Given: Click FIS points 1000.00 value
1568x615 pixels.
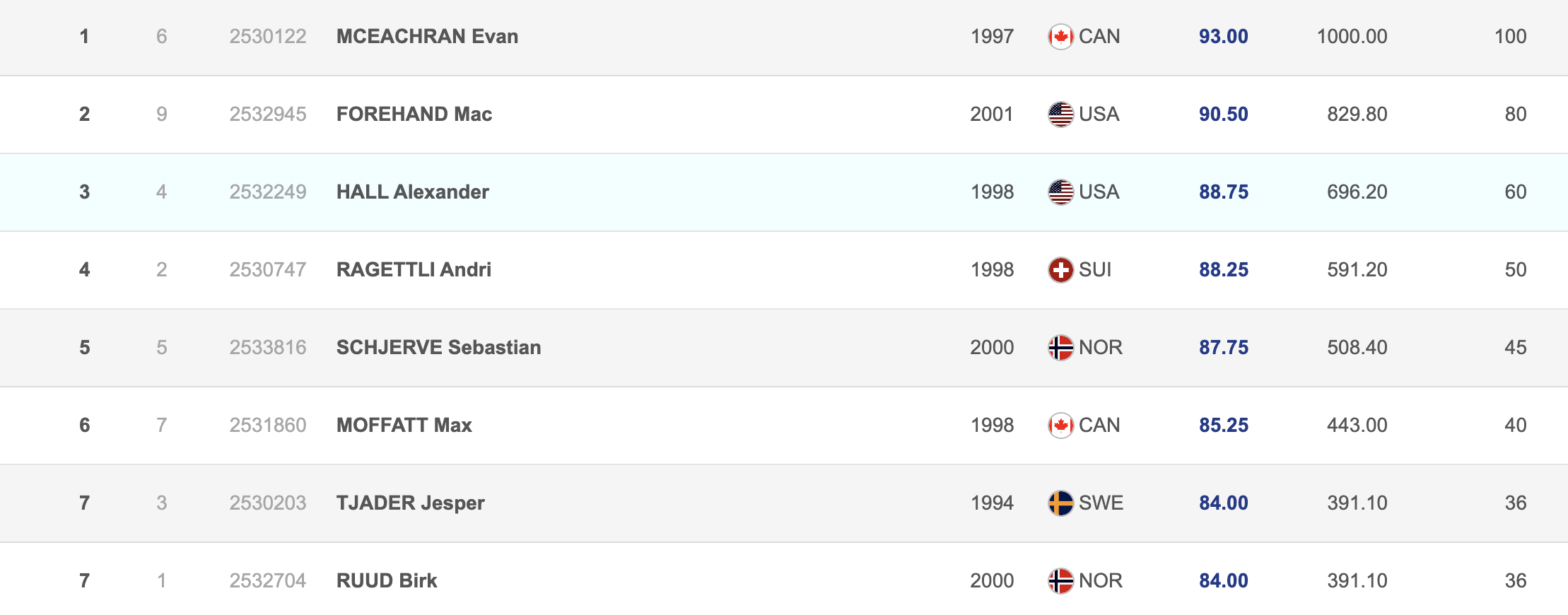Looking at the screenshot, I should coord(1352,37).
